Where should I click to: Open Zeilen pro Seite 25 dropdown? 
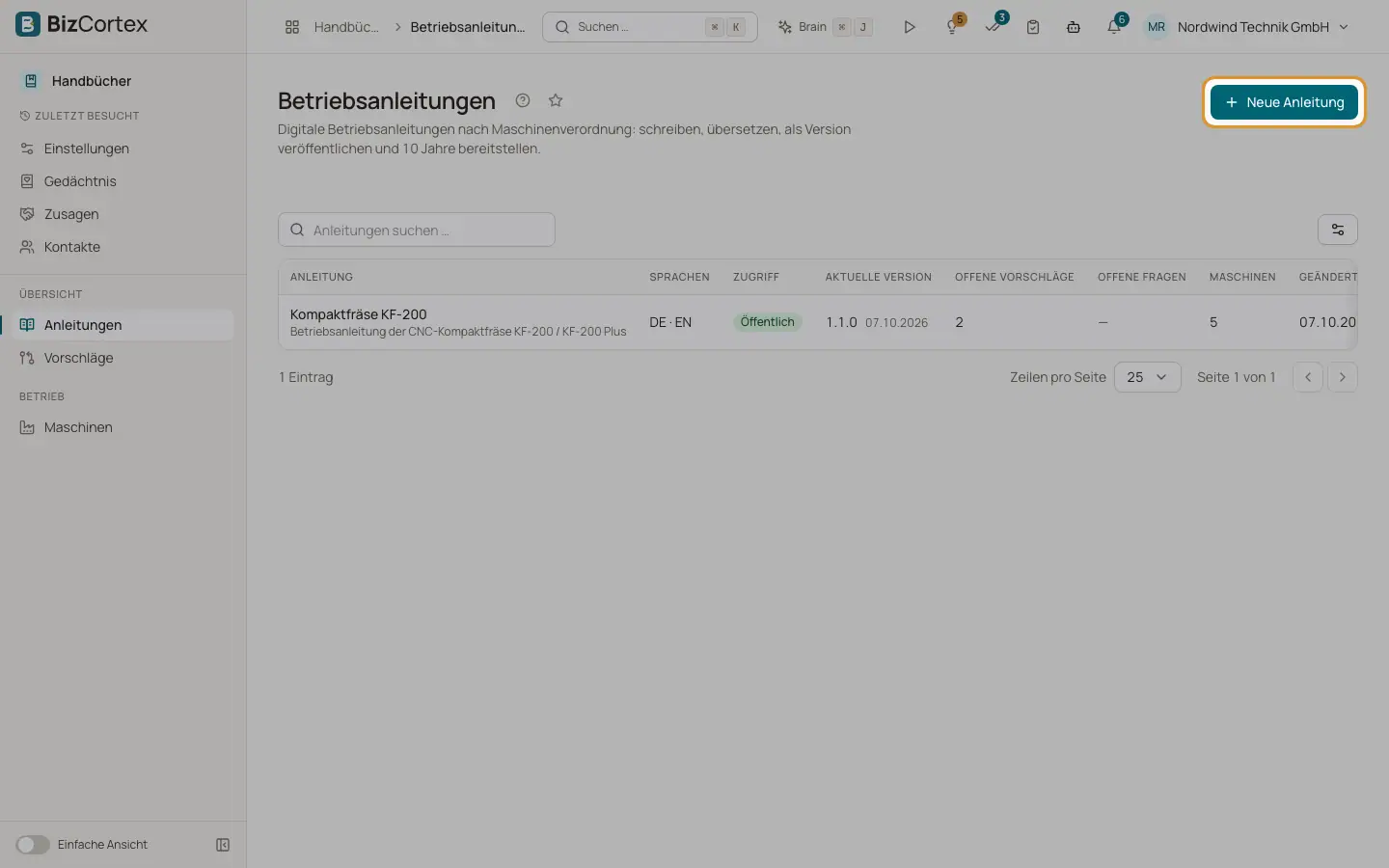pyautogui.click(x=1147, y=377)
